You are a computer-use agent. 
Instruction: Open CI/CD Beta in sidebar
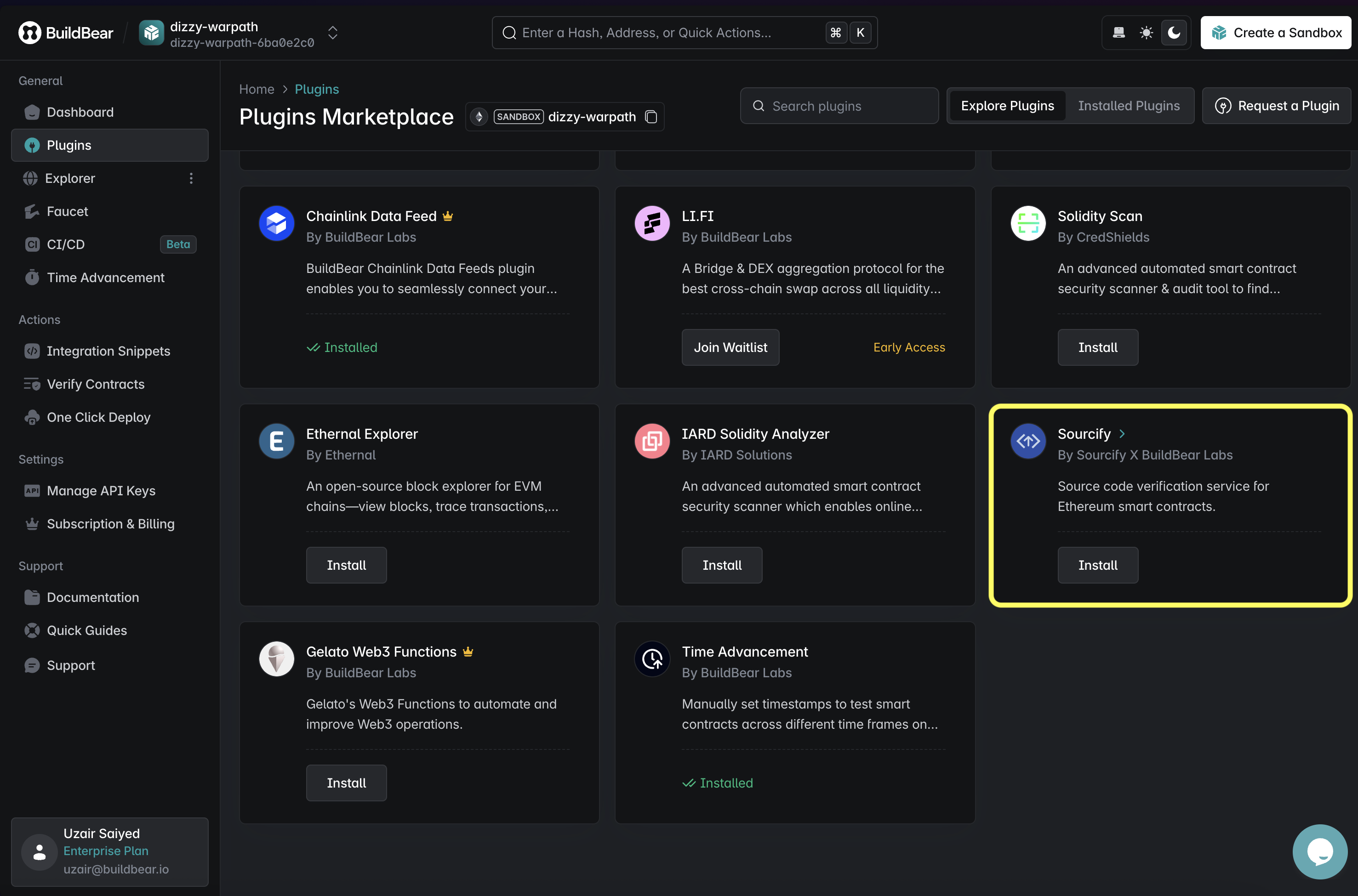[x=110, y=244]
